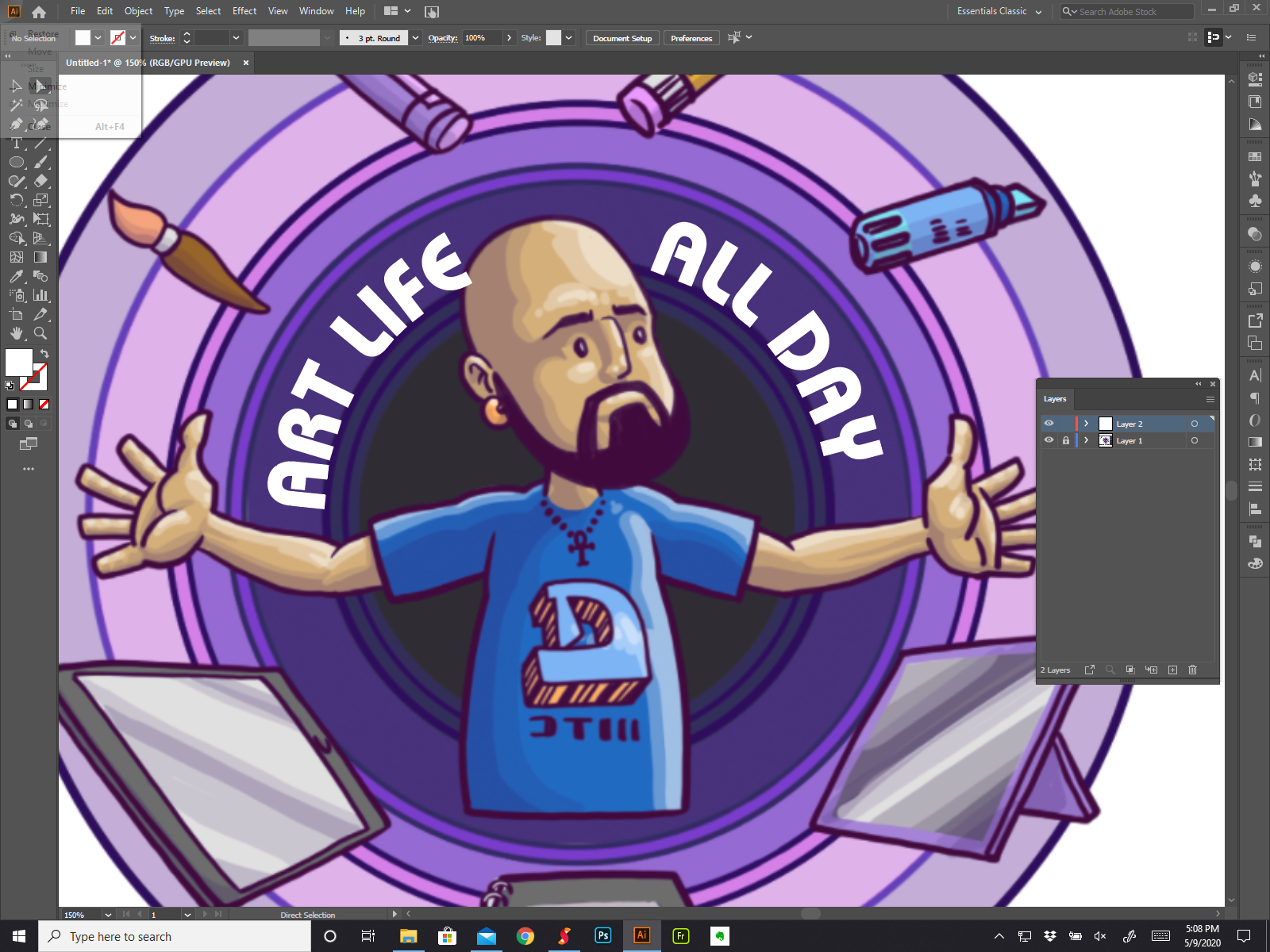Open the stroke weight dropdown
Image resolution: width=1270 pixels, height=952 pixels.
(236, 38)
